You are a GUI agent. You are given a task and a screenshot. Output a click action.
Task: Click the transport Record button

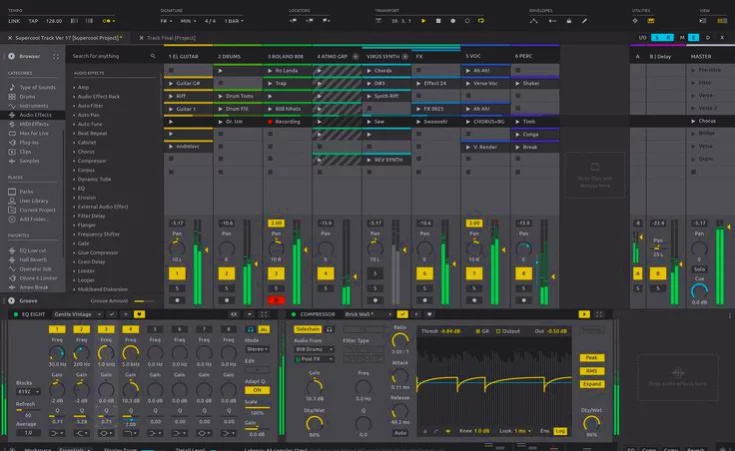(453, 21)
